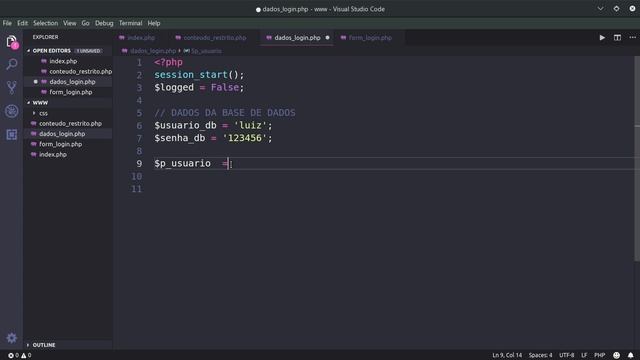Expand the Outline section
Image resolution: width=640 pixels, height=360 pixels.
click(x=28, y=345)
